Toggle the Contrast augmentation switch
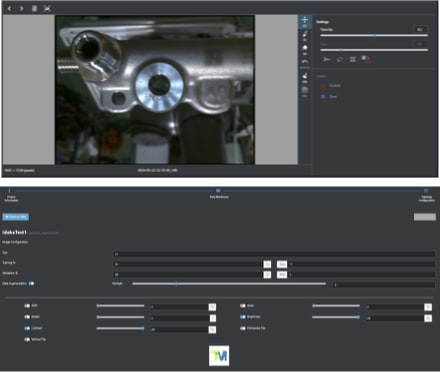The image size is (440, 372). [x=27, y=328]
